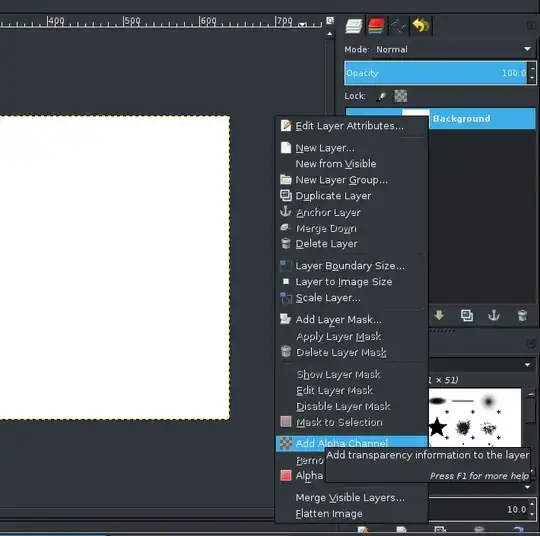Click the lower layer down arrow icon
Viewport: 540px width, 536px height.
click(439, 315)
